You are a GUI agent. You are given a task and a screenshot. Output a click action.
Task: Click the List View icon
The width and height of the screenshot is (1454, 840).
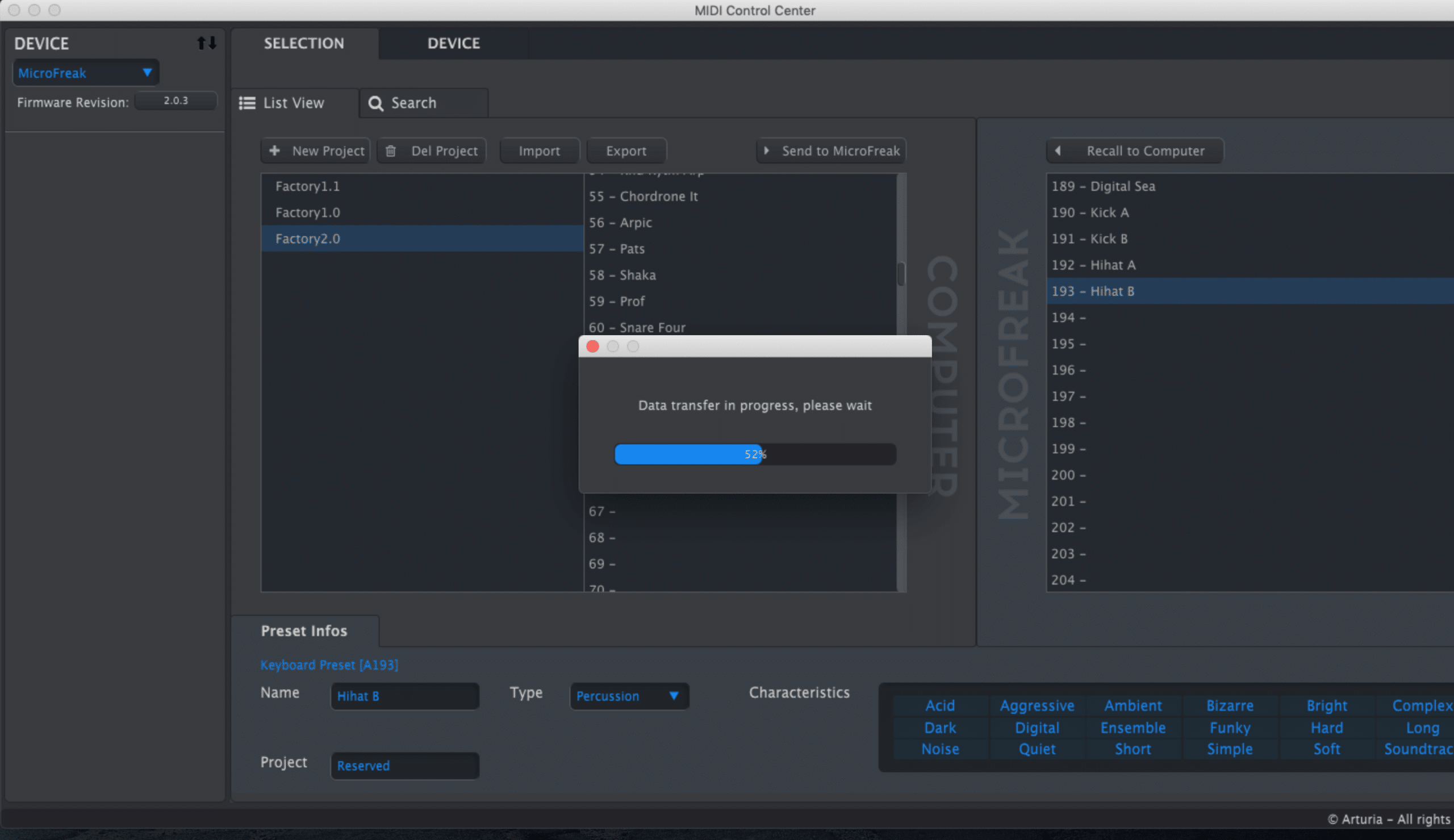click(x=248, y=103)
